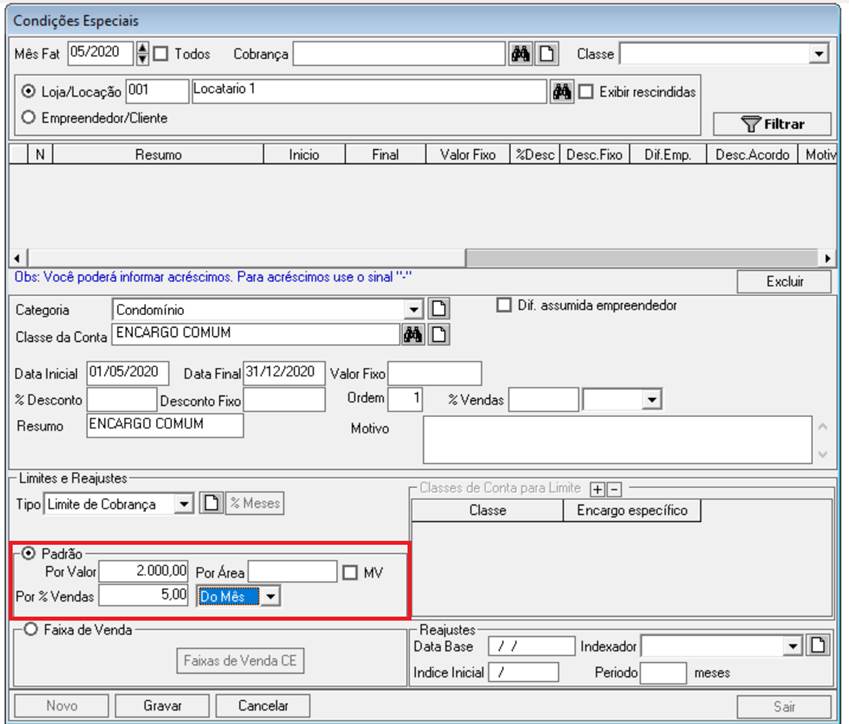Click the Sair button
The image size is (849, 724).
(x=784, y=706)
